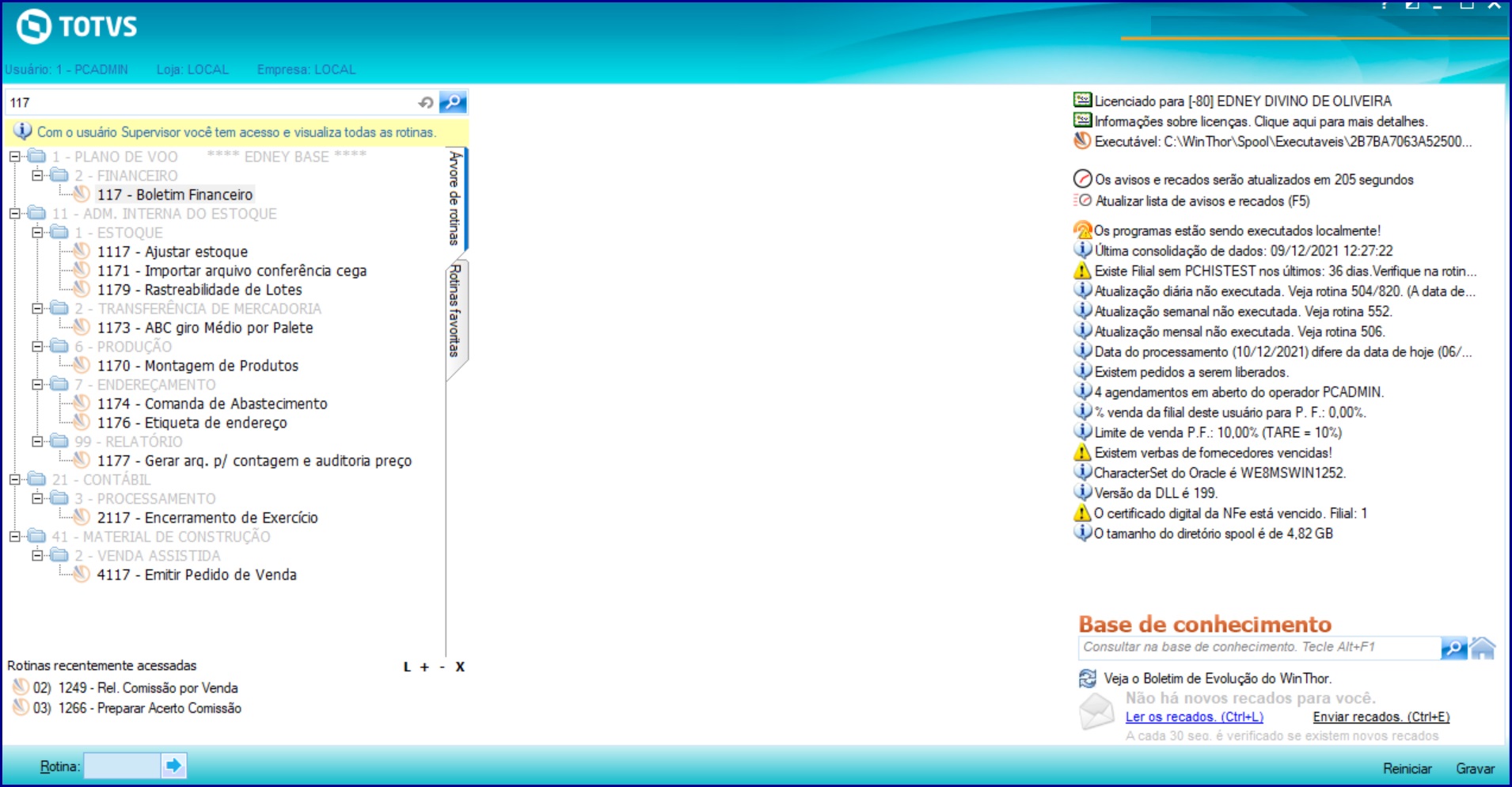Click the X button in recent routines
The height and width of the screenshot is (787, 1512).
(x=460, y=667)
